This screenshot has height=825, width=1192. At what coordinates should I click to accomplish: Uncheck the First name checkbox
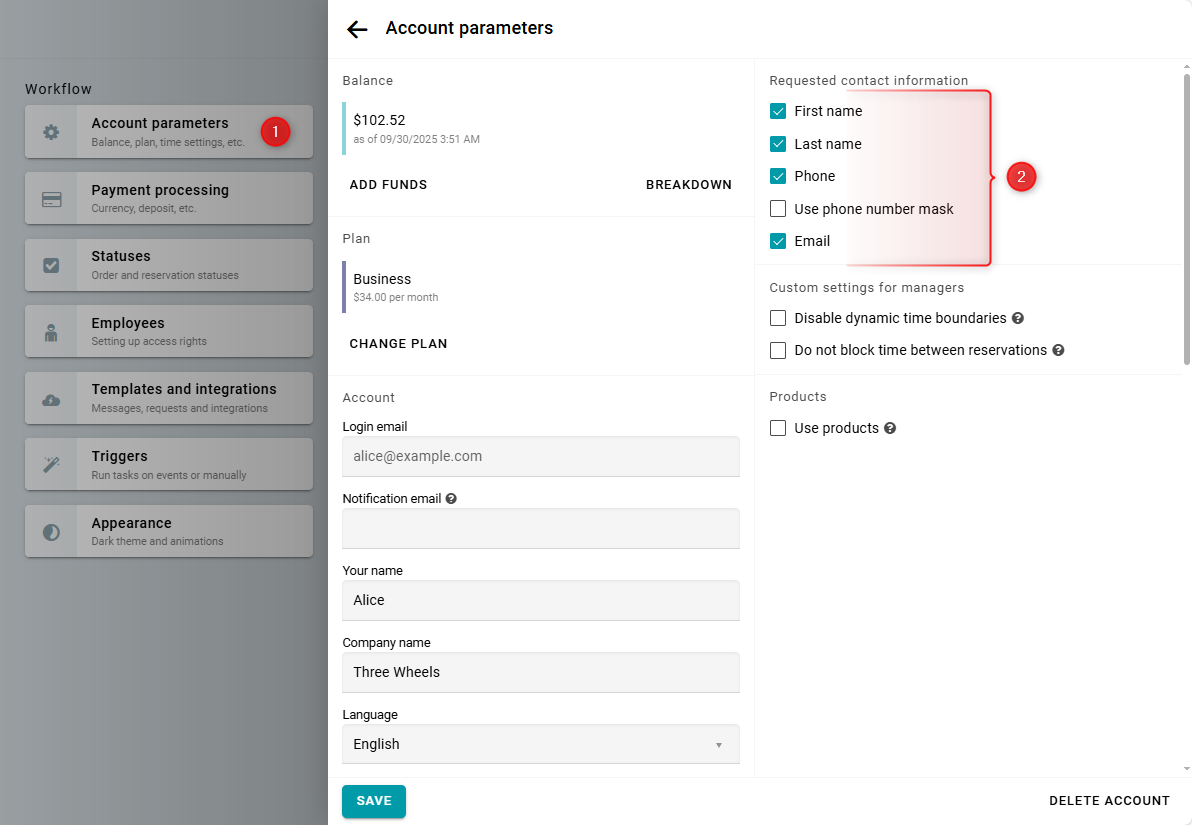pyautogui.click(x=778, y=111)
